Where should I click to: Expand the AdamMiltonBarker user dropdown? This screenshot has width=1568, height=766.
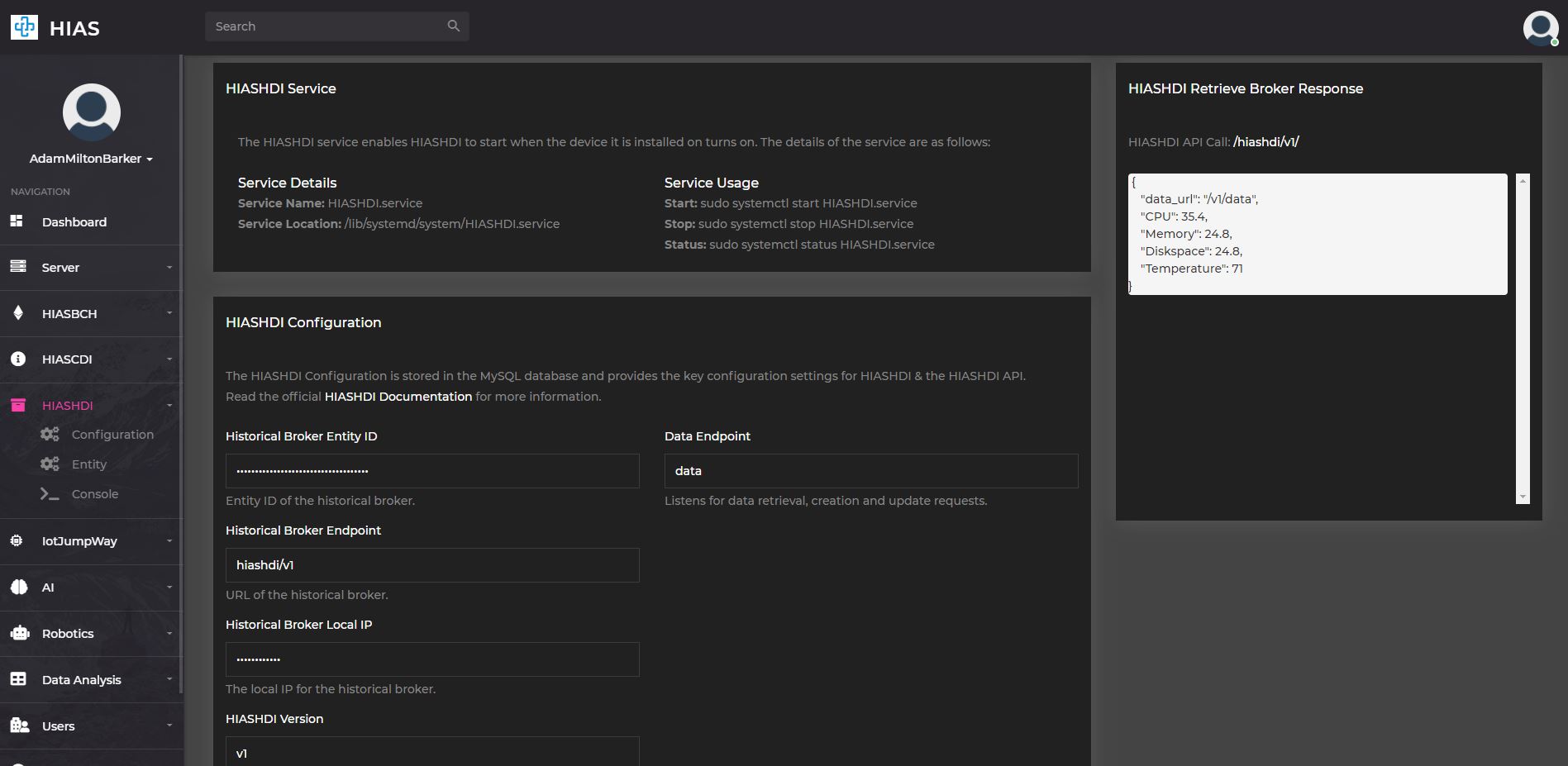point(91,159)
